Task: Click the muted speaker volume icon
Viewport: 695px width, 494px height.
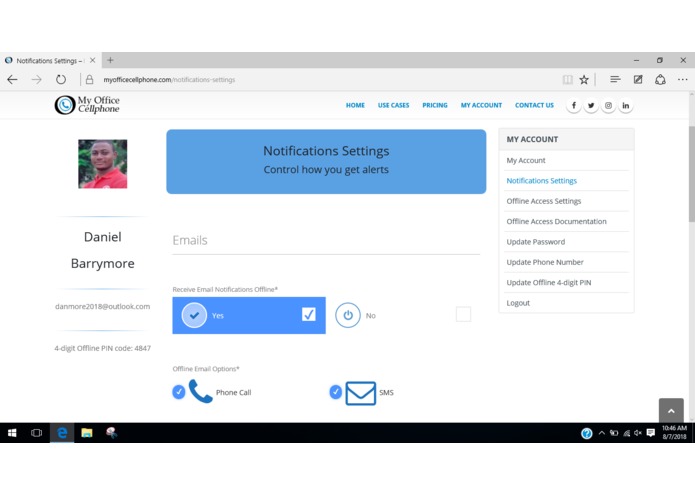Action: click(638, 433)
